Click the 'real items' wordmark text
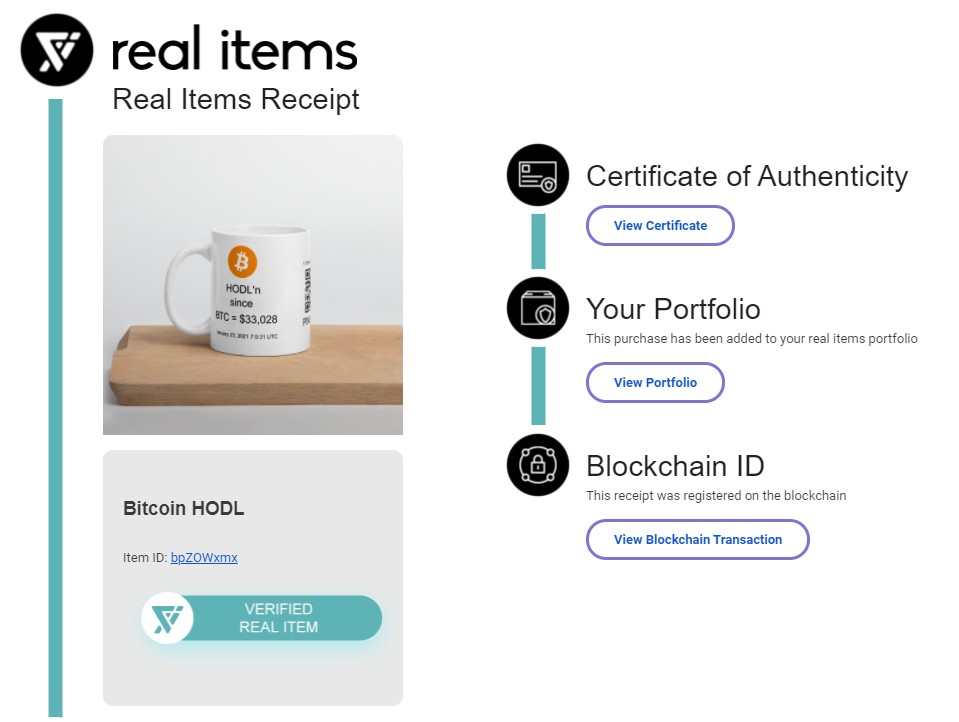Image resolution: width=959 pixels, height=722 pixels. [x=234, y=52]
